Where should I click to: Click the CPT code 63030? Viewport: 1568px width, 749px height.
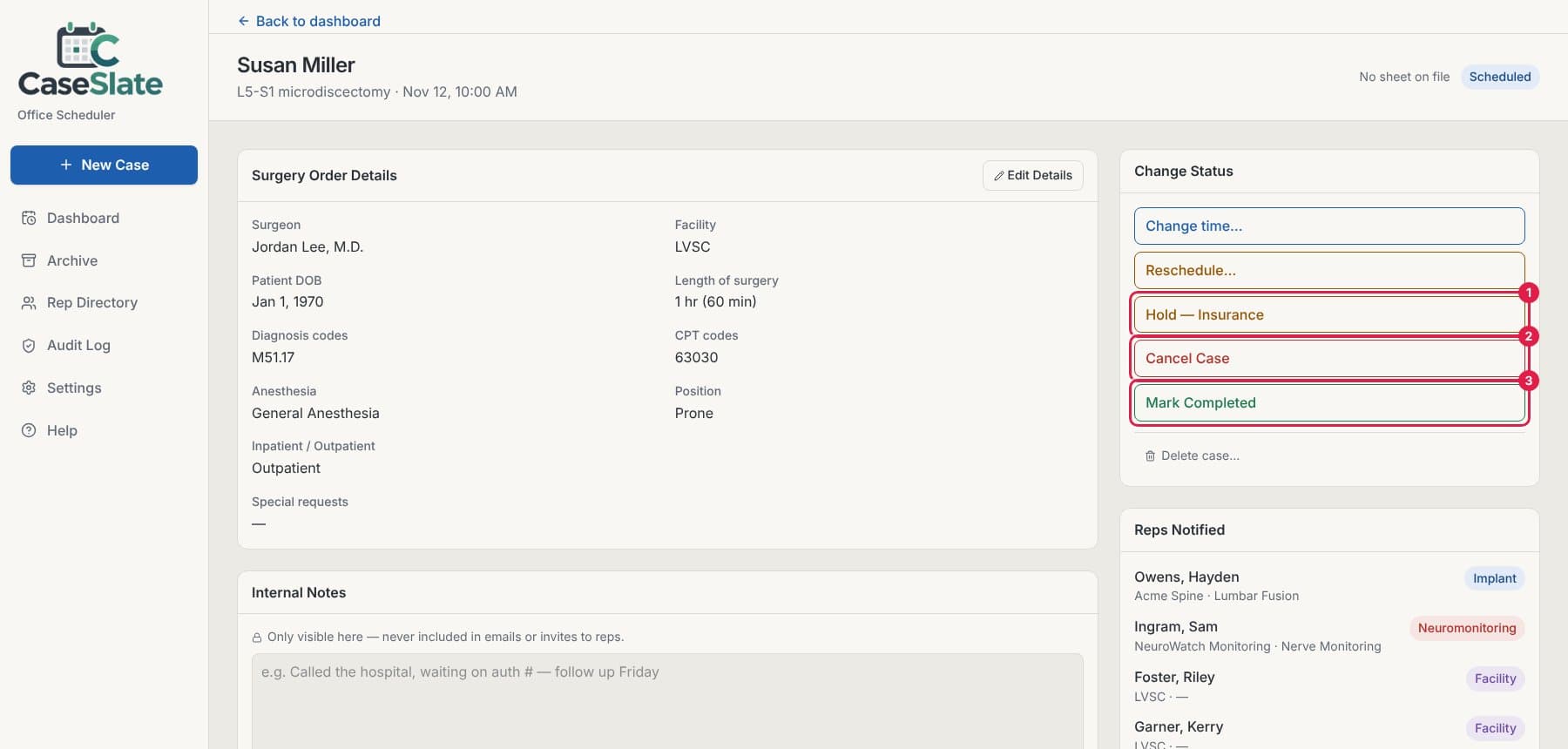pyautogui.click(x=697, y=357)
